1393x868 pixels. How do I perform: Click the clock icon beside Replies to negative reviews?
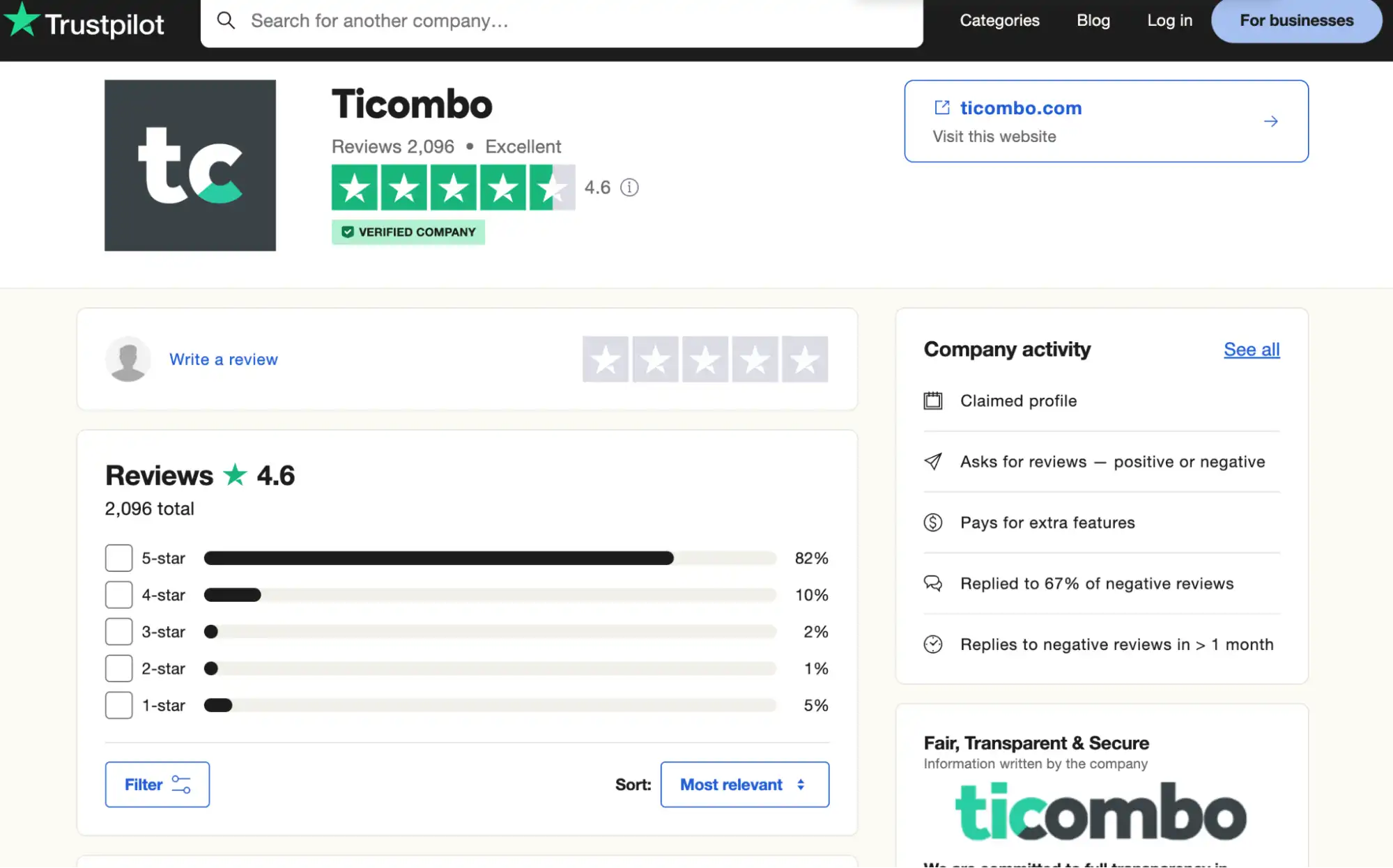pyautogui.click(x=934, y=644)
